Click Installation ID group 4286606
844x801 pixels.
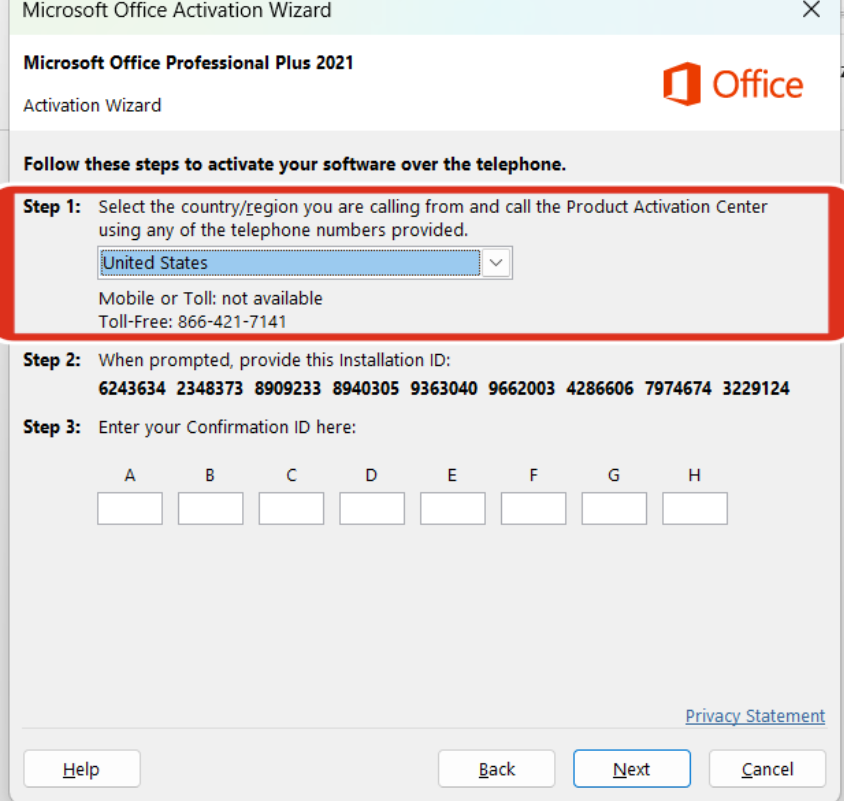[600, 388]
